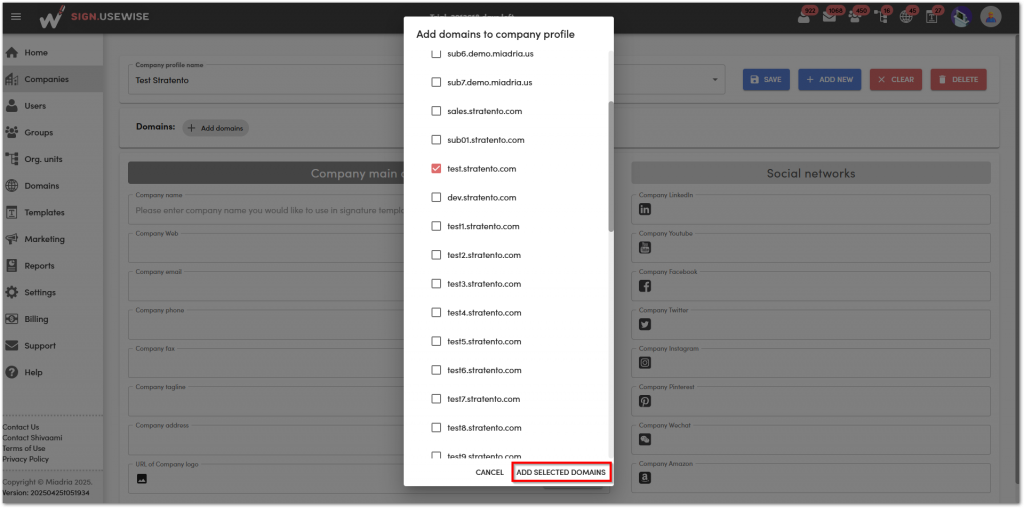Click the Domains globe icon in sidebar

coord(11,185)
